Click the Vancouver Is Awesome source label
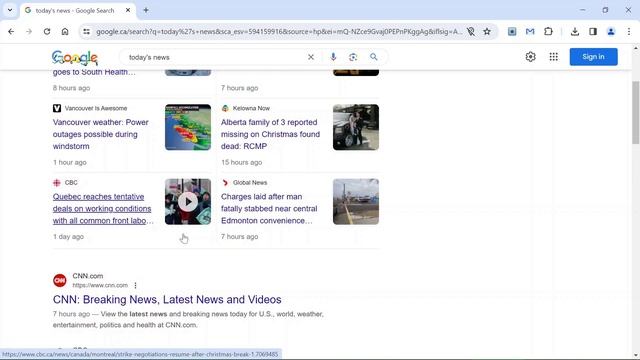 click(x=96, y=108)
